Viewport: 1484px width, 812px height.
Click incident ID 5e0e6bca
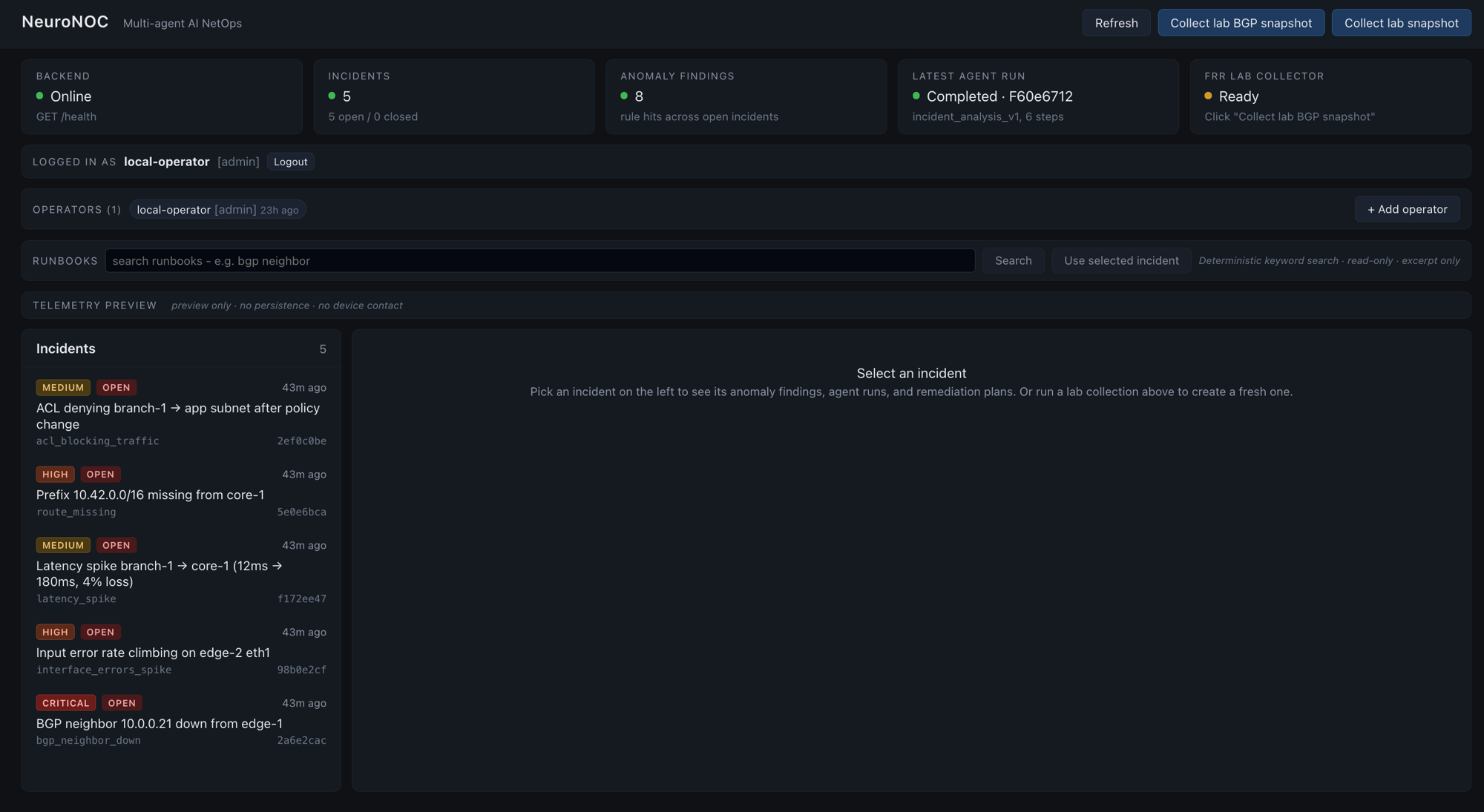(x=301, y=512)
